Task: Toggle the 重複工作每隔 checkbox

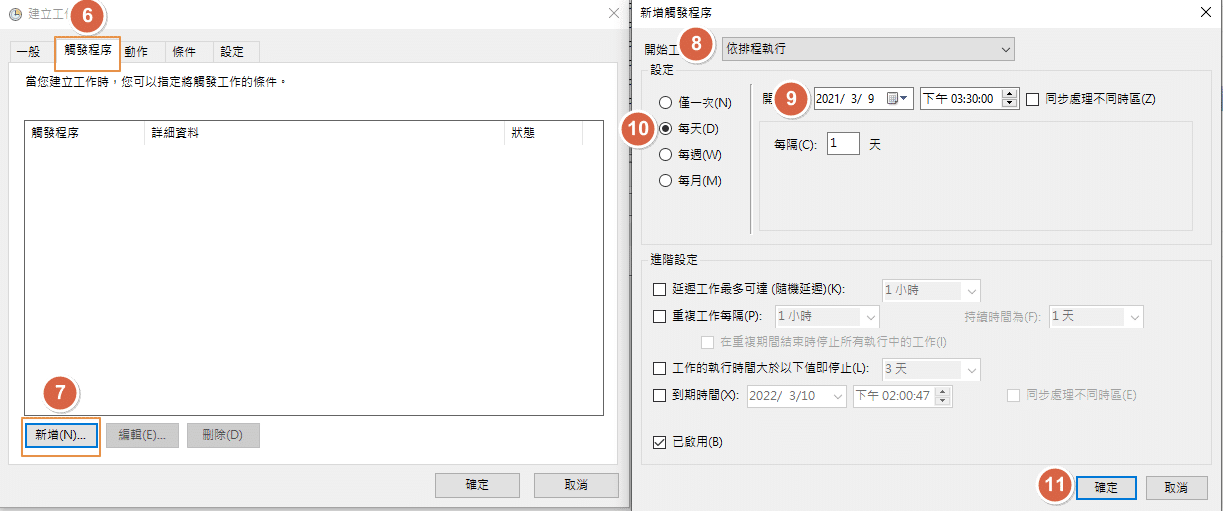Action: coord(659,316)
